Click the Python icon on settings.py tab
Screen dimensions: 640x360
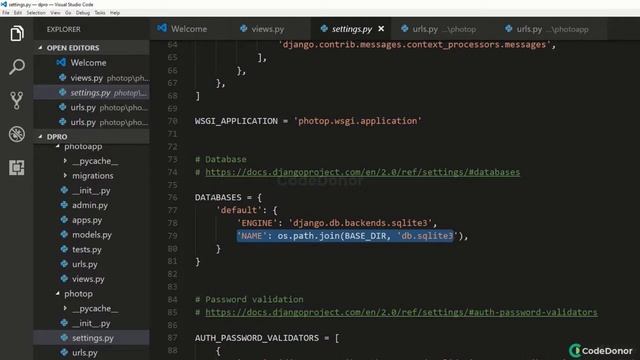[x=324, y=28]
